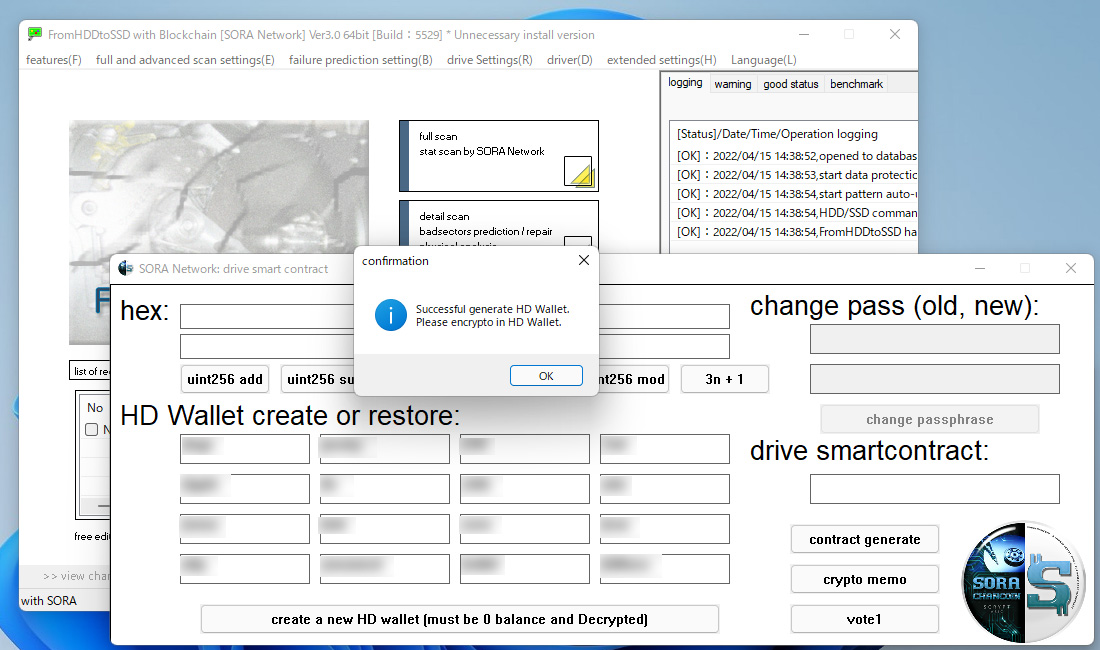This screenshot has width=1100, height=650.
Task: Toggle the checkbox under the No column
Action: pos(91,429)
